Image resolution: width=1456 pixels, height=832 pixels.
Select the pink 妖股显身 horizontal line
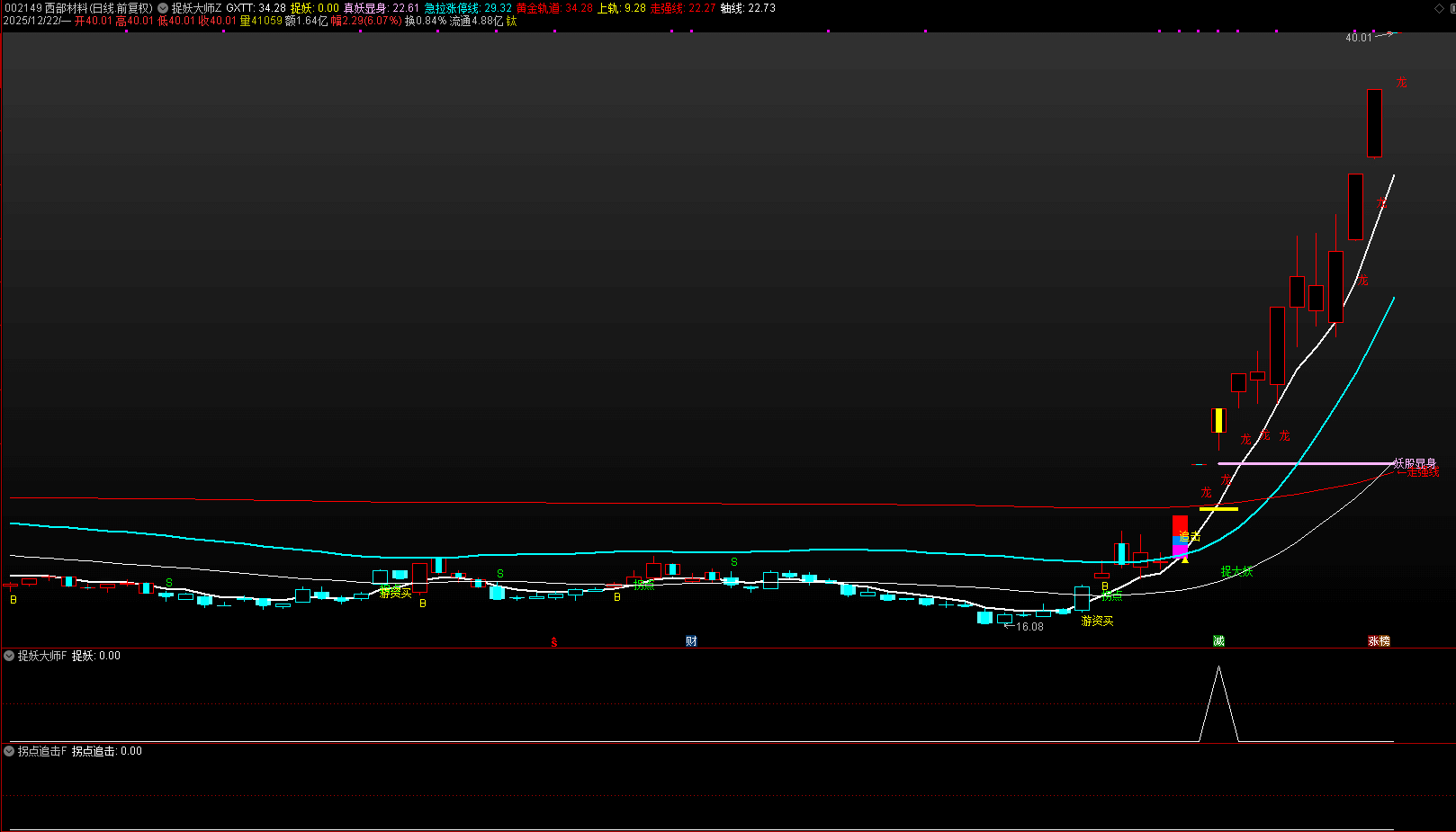tap(1305, 464)
